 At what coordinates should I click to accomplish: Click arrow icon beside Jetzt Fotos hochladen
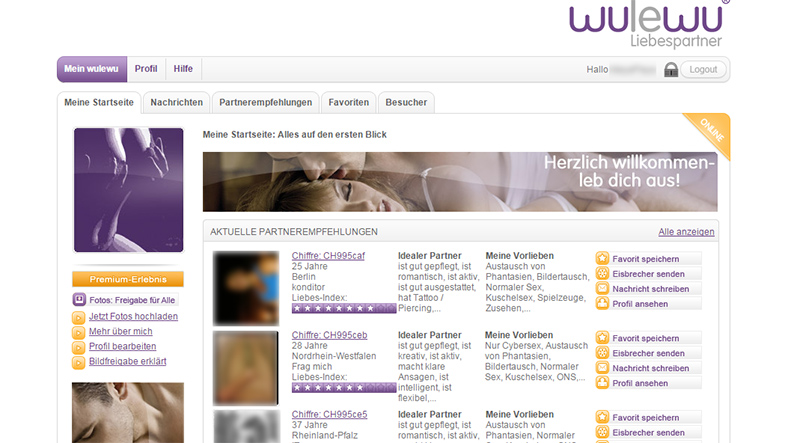click(78, 318)
